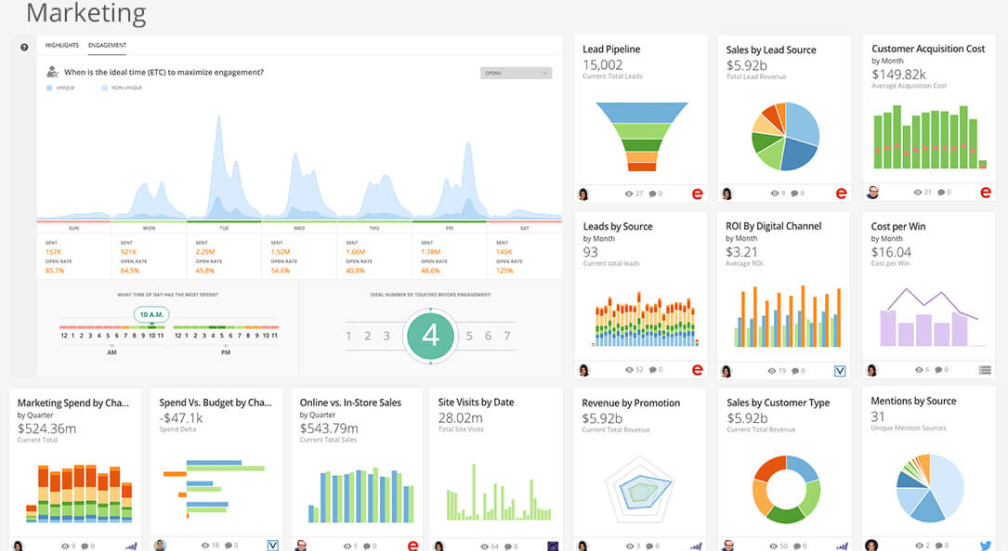Select the Engagement tab
This screenshot has height=551, width=1008.
click(107, 46)
